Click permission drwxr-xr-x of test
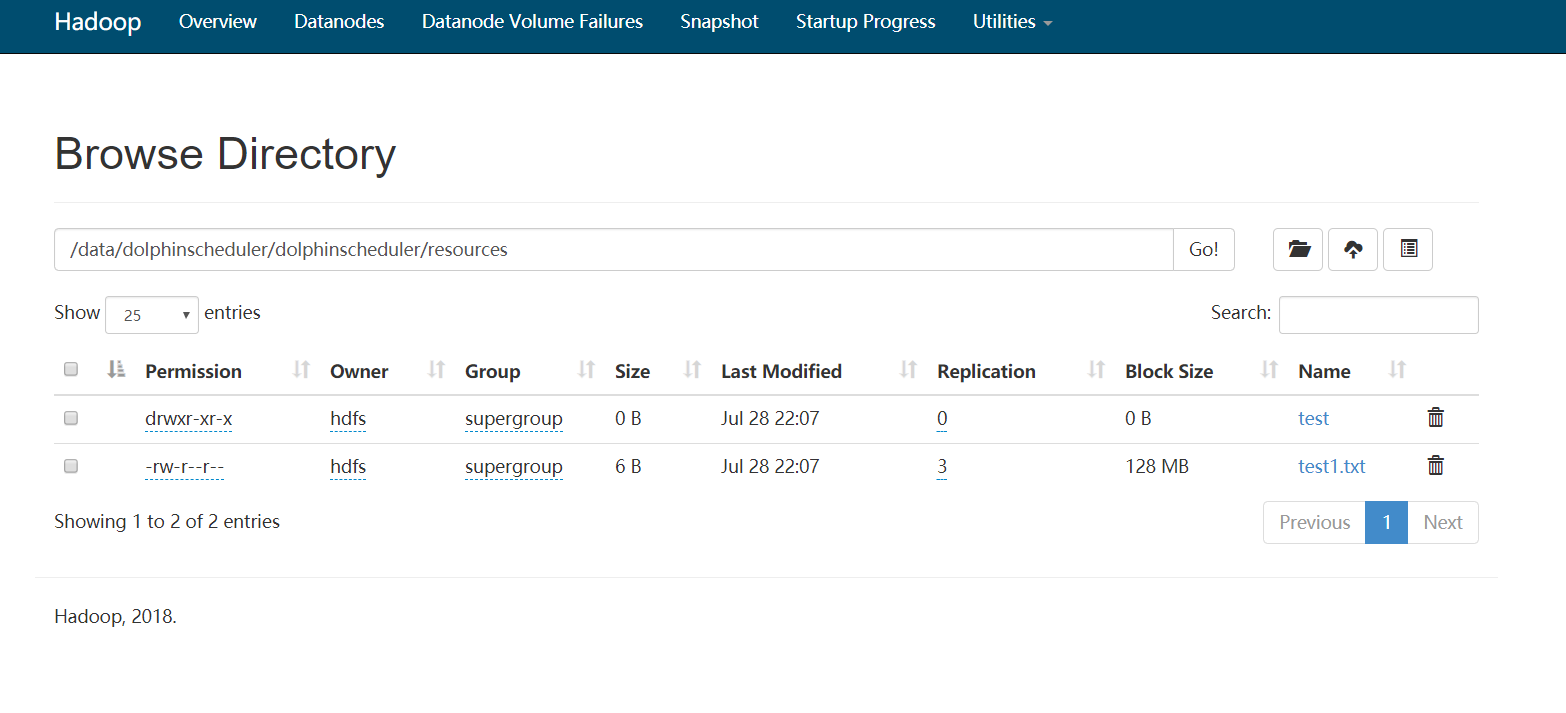The image size is (1566, 713). click(189, 418)
